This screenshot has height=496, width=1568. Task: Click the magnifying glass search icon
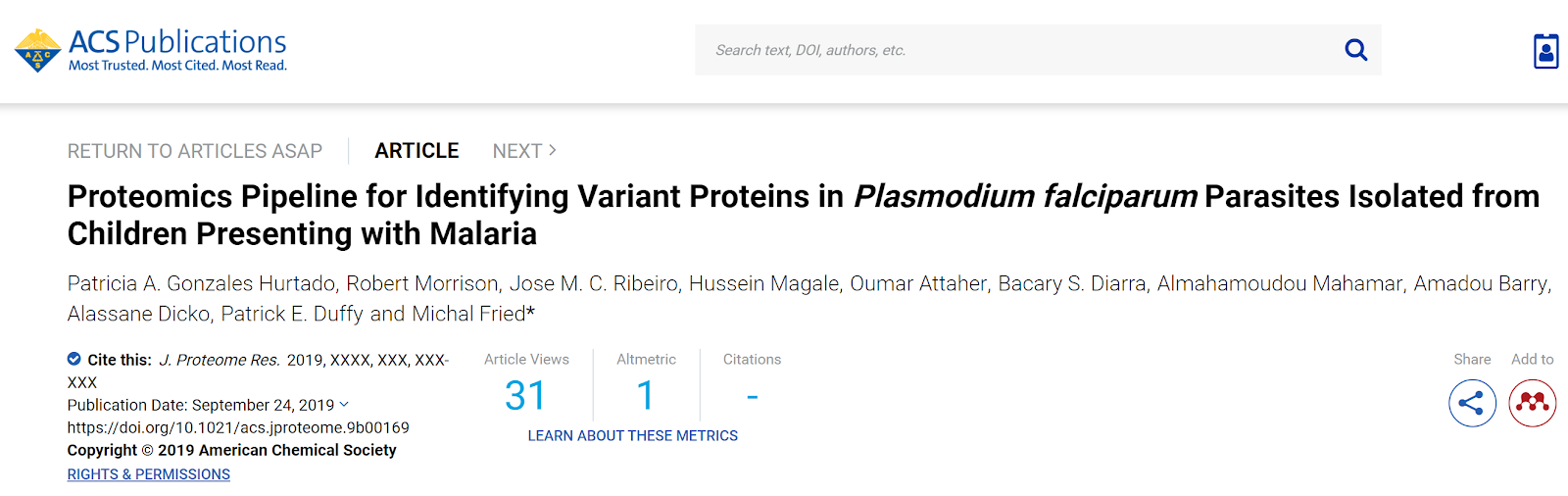pyautogui.click(x=1355, y=50)
